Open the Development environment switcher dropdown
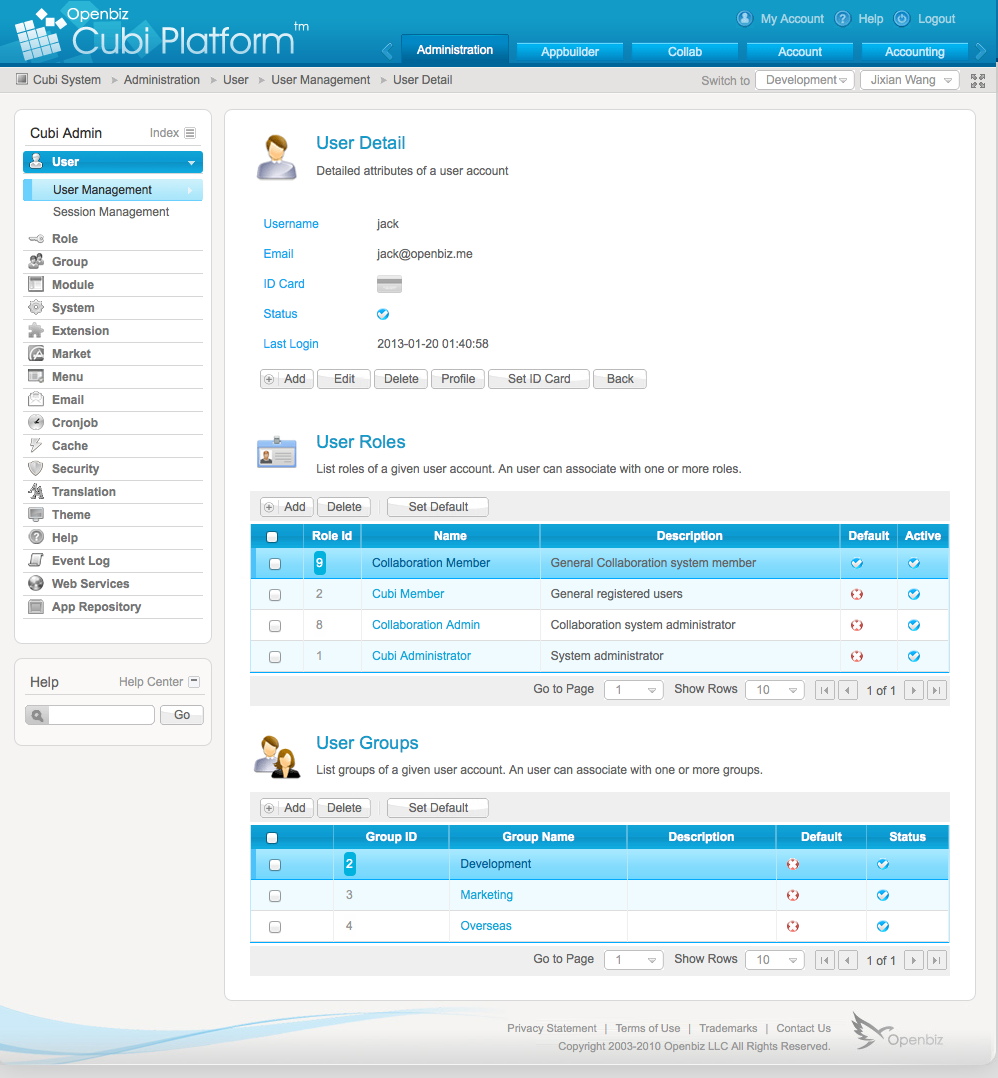Viewport: 998px width, 1078px height. [x=804, y=79]
